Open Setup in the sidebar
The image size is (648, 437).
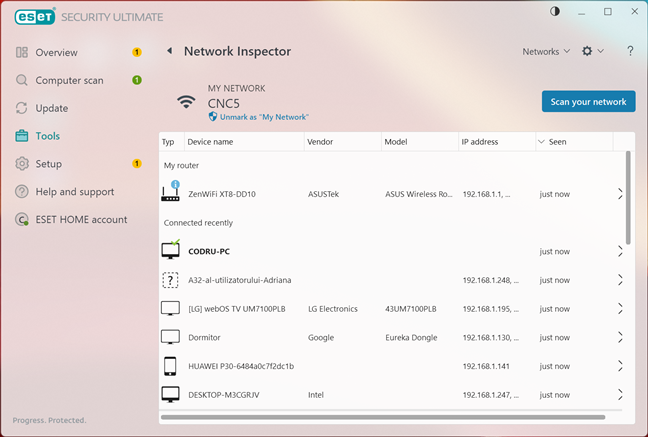(48, 164)
